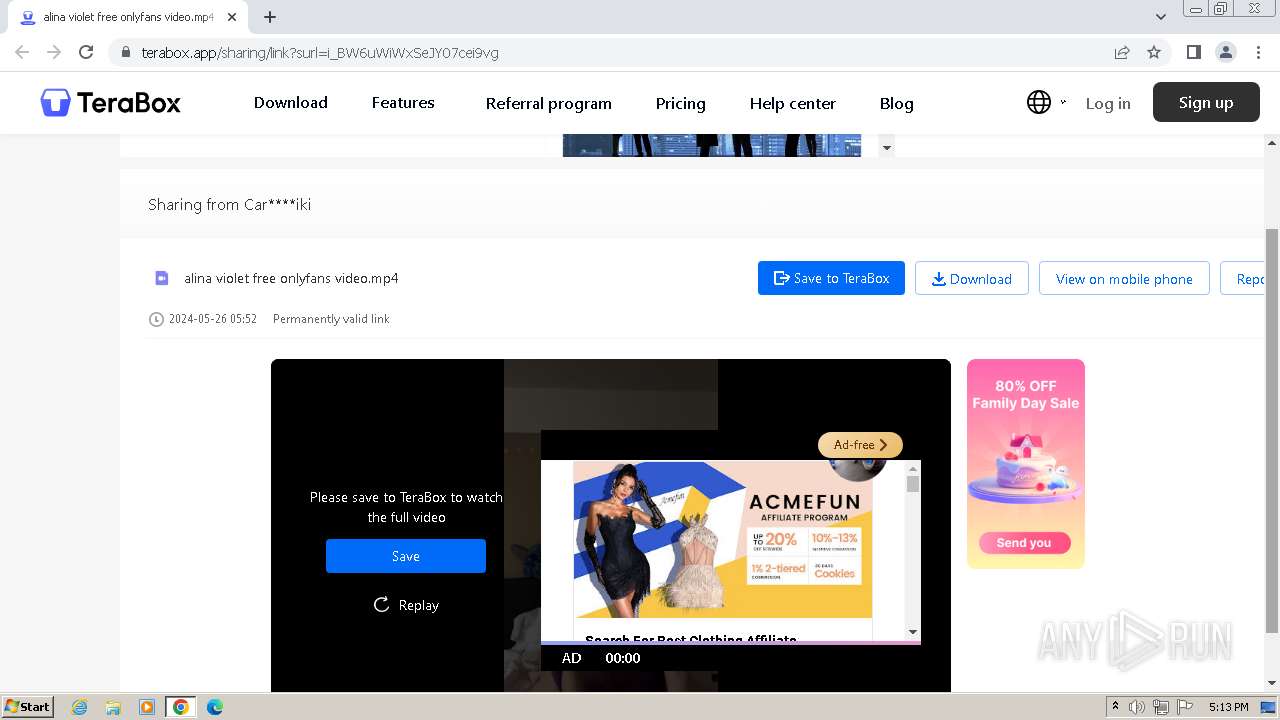Click Save to TeraBox button
Image resolution: width=1280 pixels, height=720 pixels.
(x=831, y=278)
